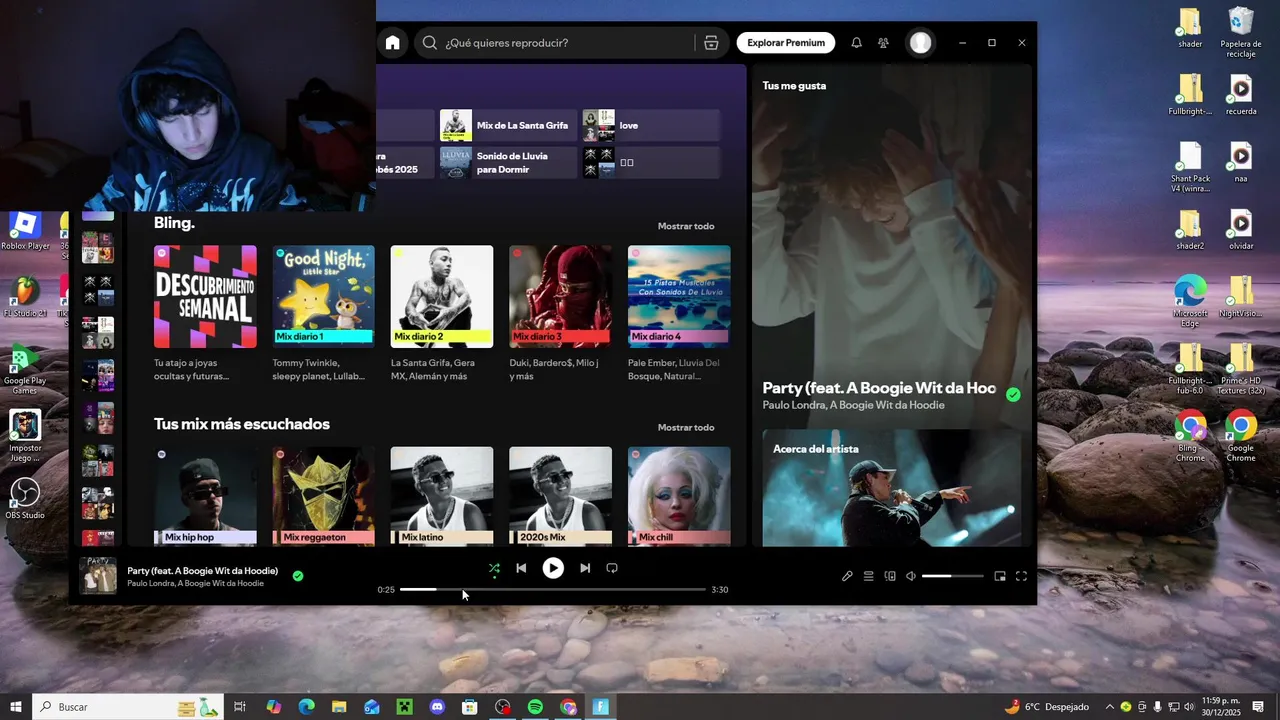The width and height of the screenshot is (1280, 720).
Task: Open Discord from the taskbar
Action: [437, 707]
